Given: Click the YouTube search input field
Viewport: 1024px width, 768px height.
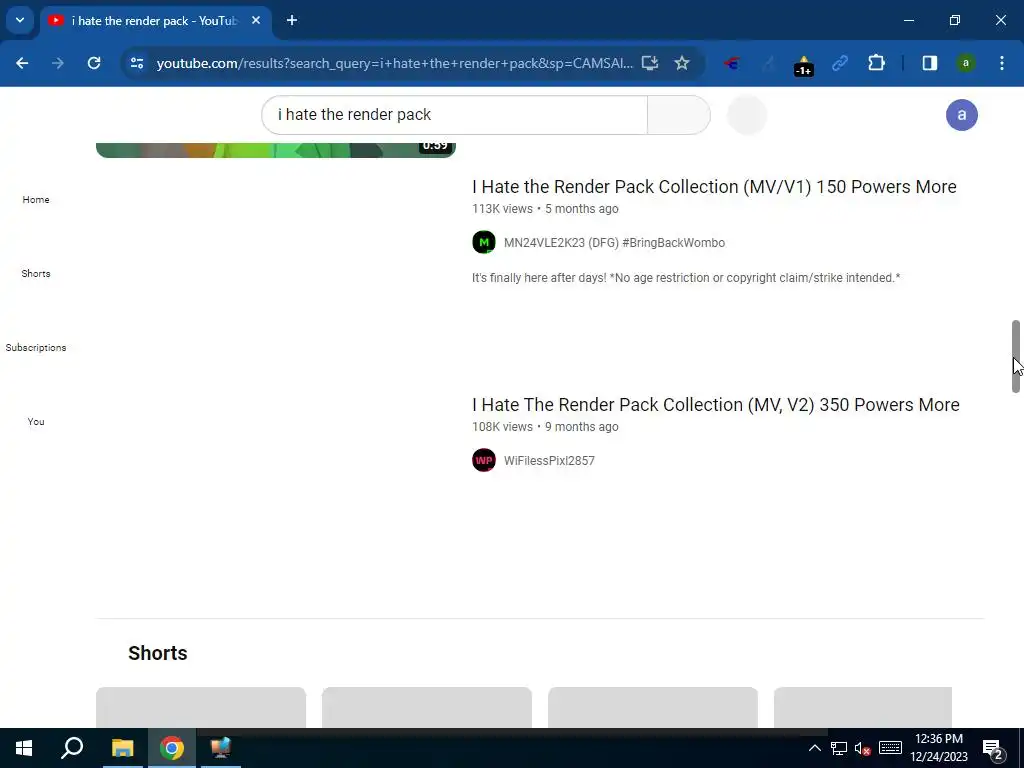Looking at the screenshot, I should (455, 115).
